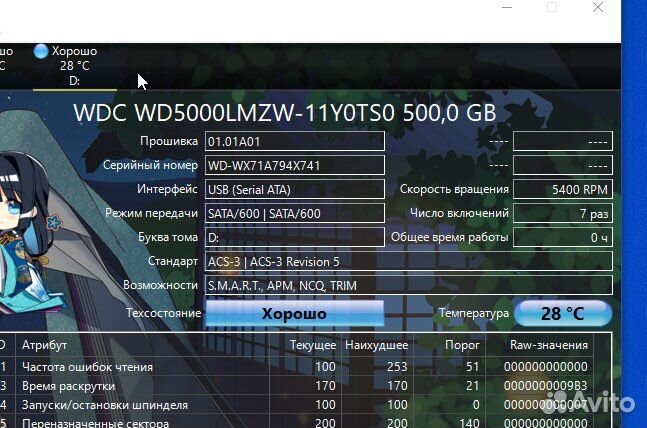Image resolution: width=647 pixels, height=428 pixels.
Task: Click the Наихудшее column header
Action: click(376, 345)
